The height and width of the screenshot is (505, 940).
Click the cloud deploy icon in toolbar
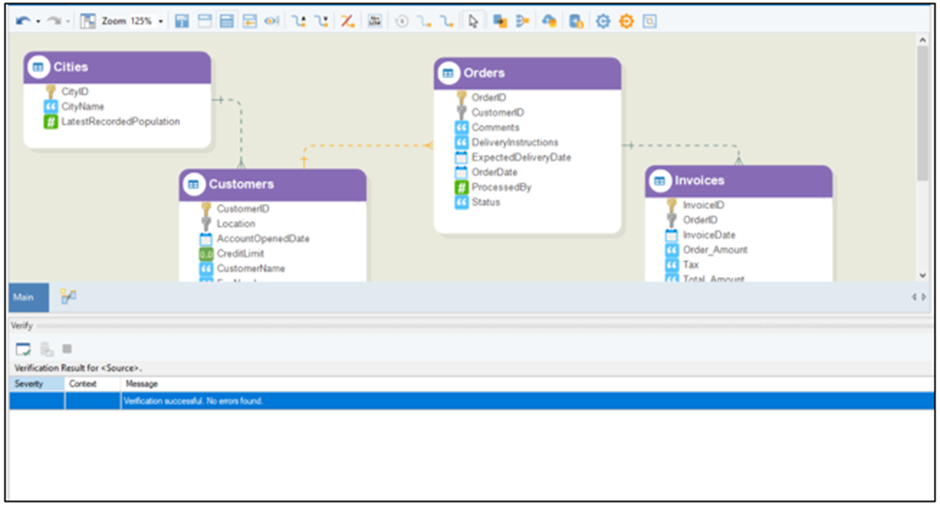(x=549, y=21)
